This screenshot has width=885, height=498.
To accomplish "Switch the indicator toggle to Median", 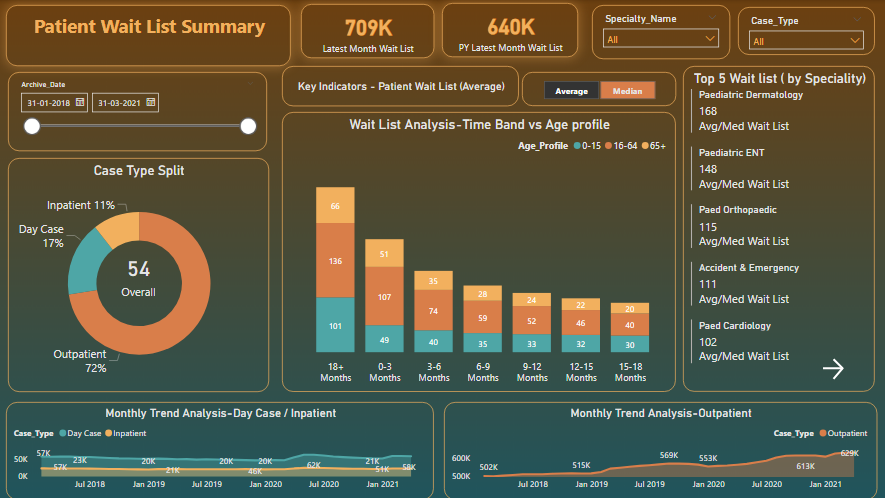I will (627, 91).
